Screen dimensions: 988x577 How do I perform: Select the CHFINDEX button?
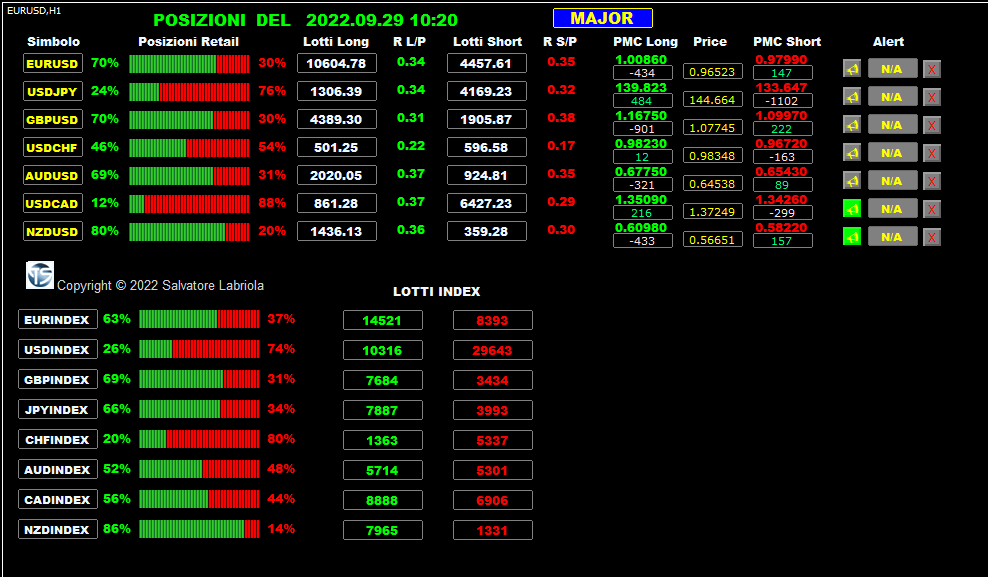[x=57, y=439]
